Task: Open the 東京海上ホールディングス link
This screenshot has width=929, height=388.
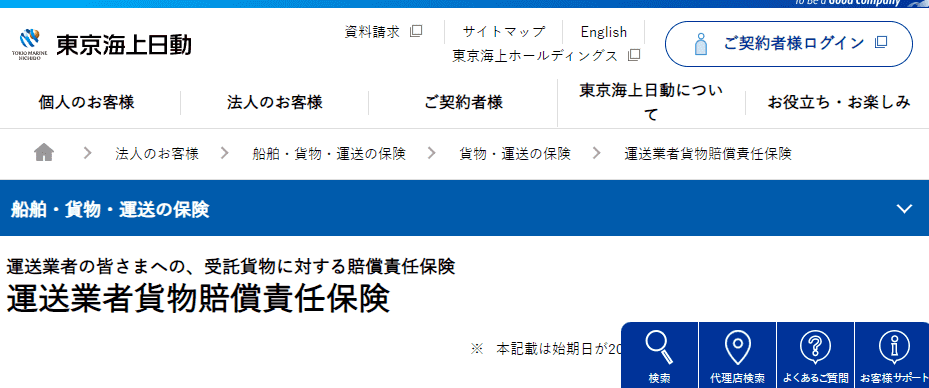Action: click(535, 56)
